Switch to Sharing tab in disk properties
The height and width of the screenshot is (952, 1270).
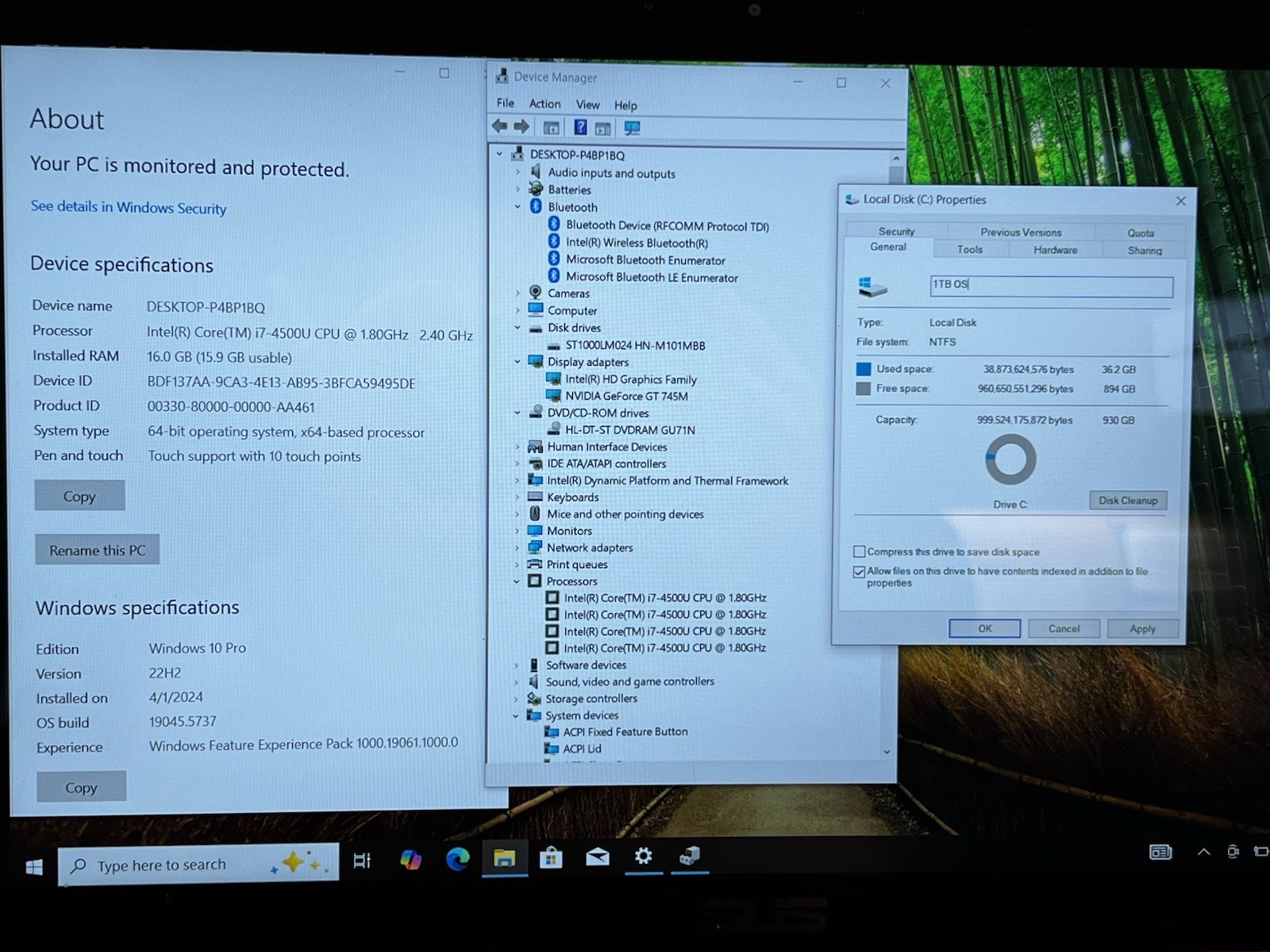(1145, 251)
